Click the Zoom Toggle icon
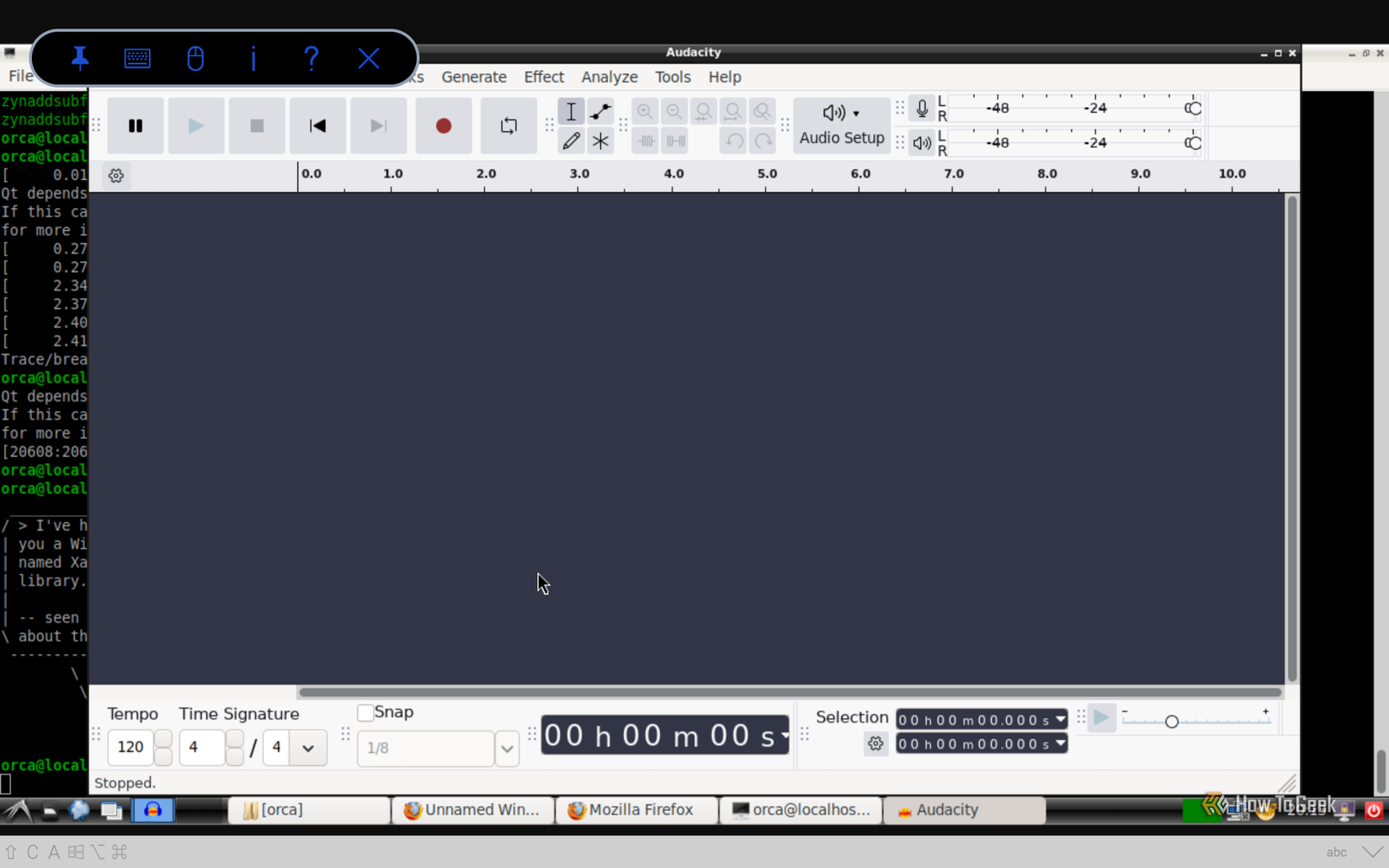1389x868 pixels. 763,111
